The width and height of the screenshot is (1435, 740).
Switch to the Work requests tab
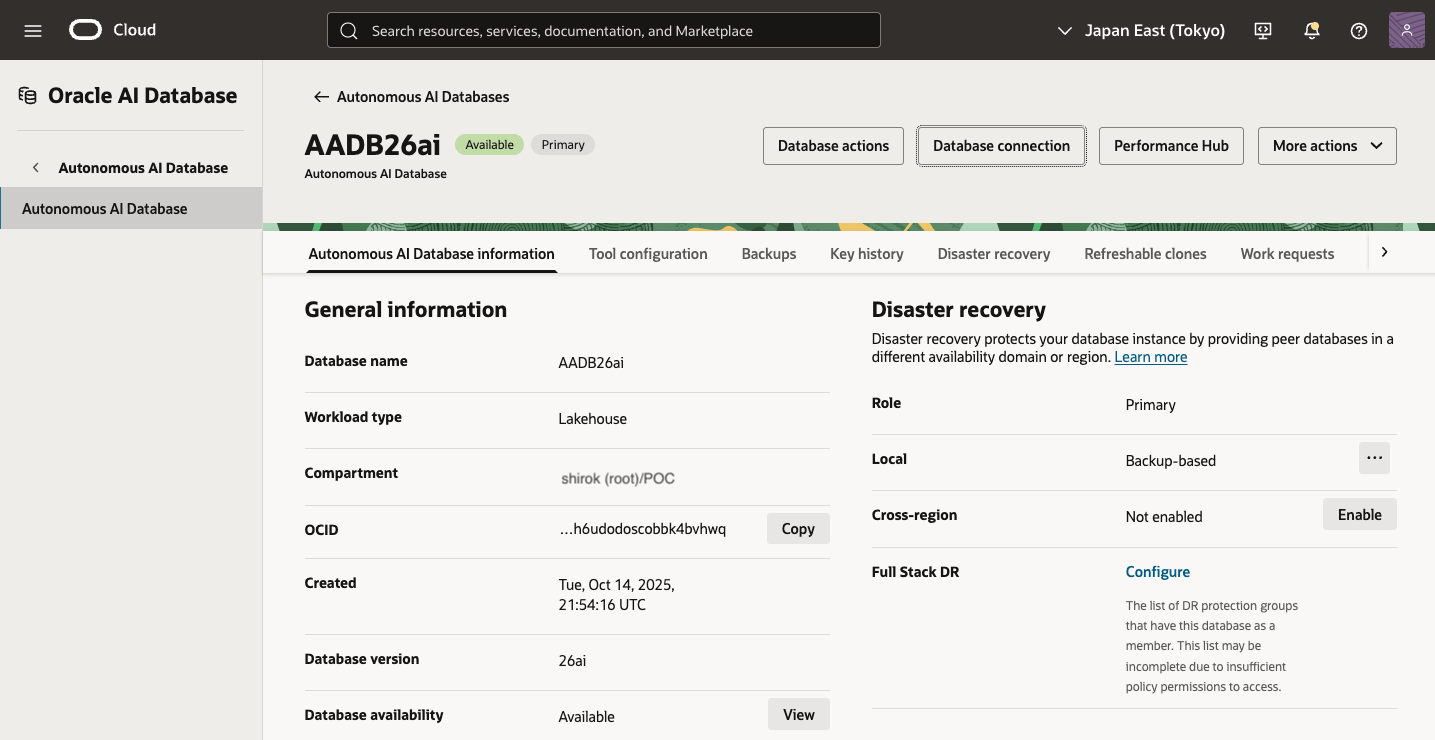(1287, 254)
